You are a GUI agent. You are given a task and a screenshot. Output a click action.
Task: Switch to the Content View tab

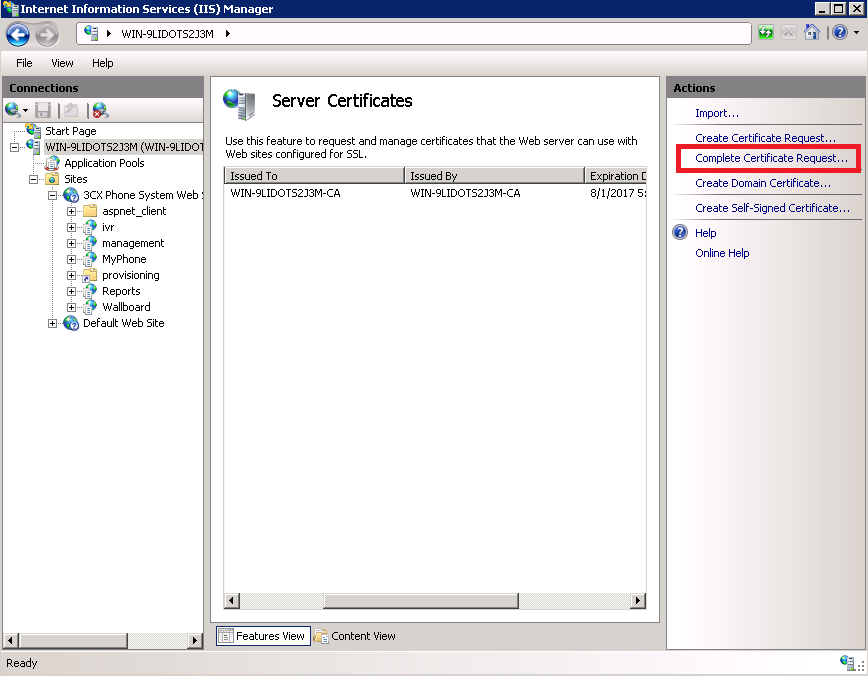(355, 636)
